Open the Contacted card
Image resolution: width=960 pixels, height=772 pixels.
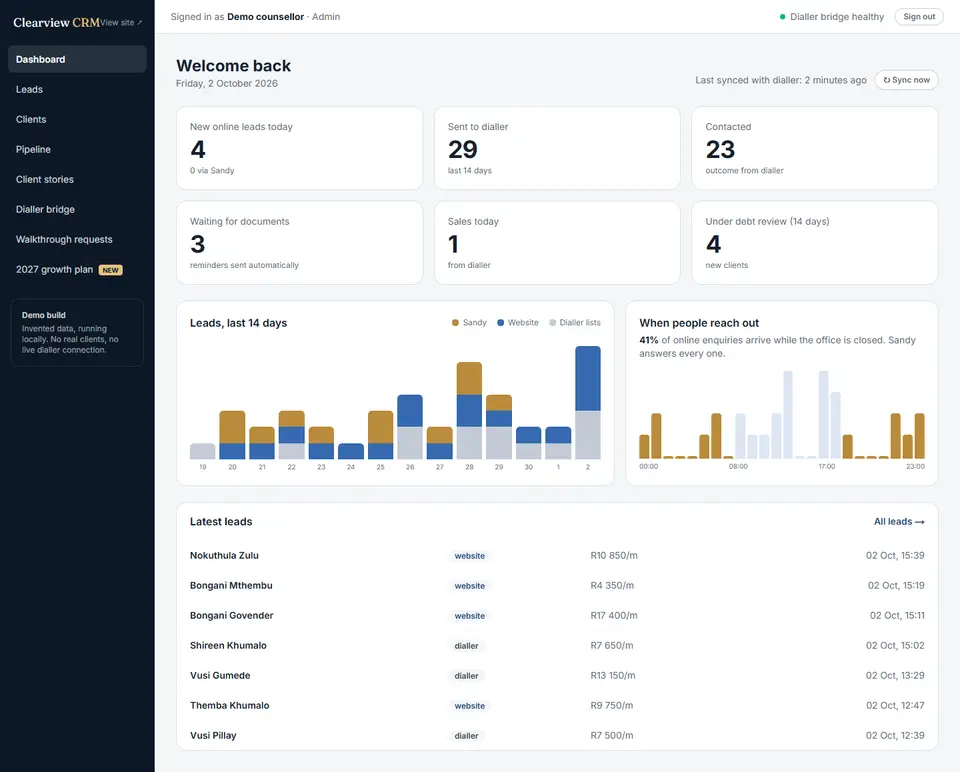[815, 148]
